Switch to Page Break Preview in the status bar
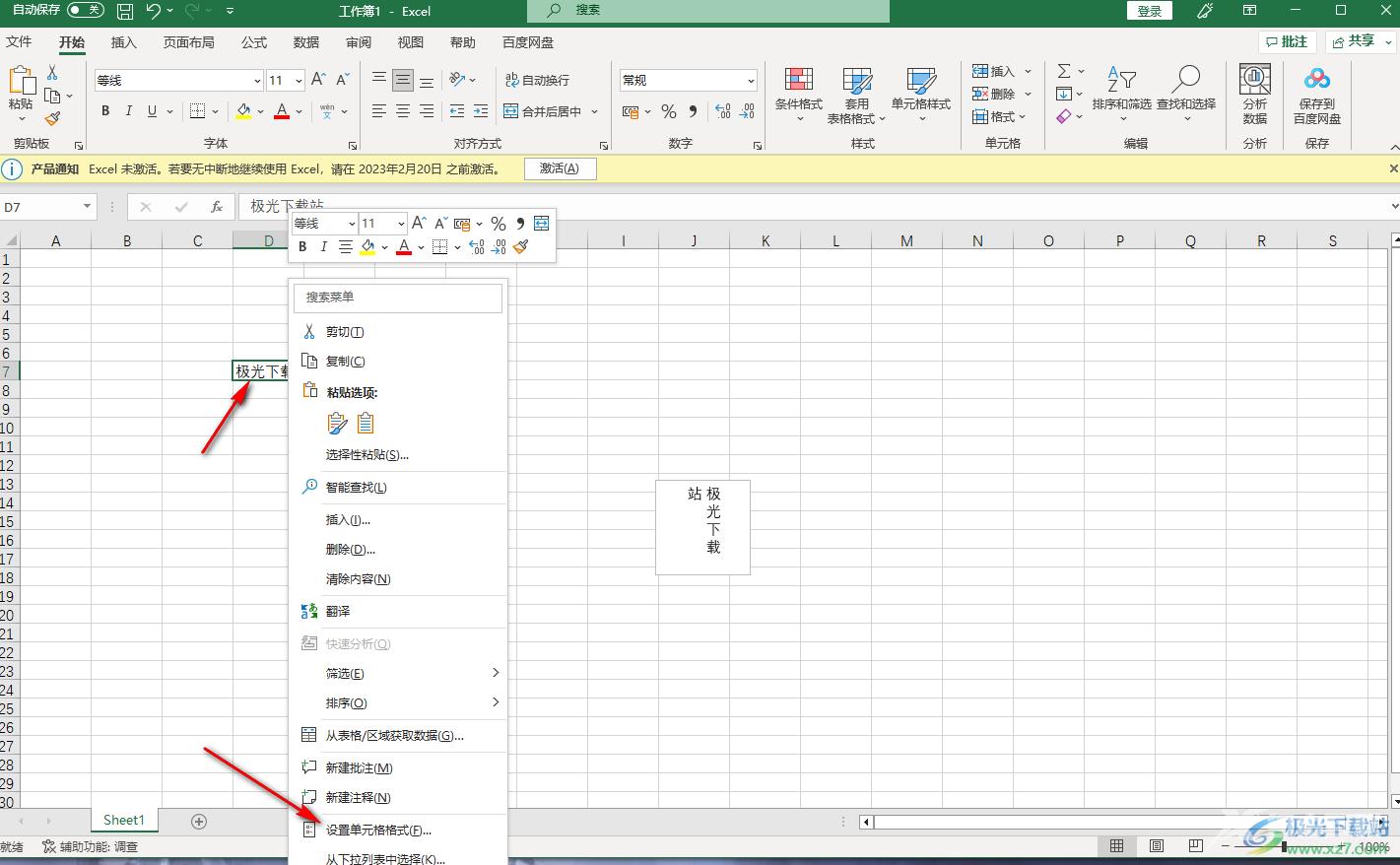This screenshot has height=865, width=1400. tap(1195, 846)
